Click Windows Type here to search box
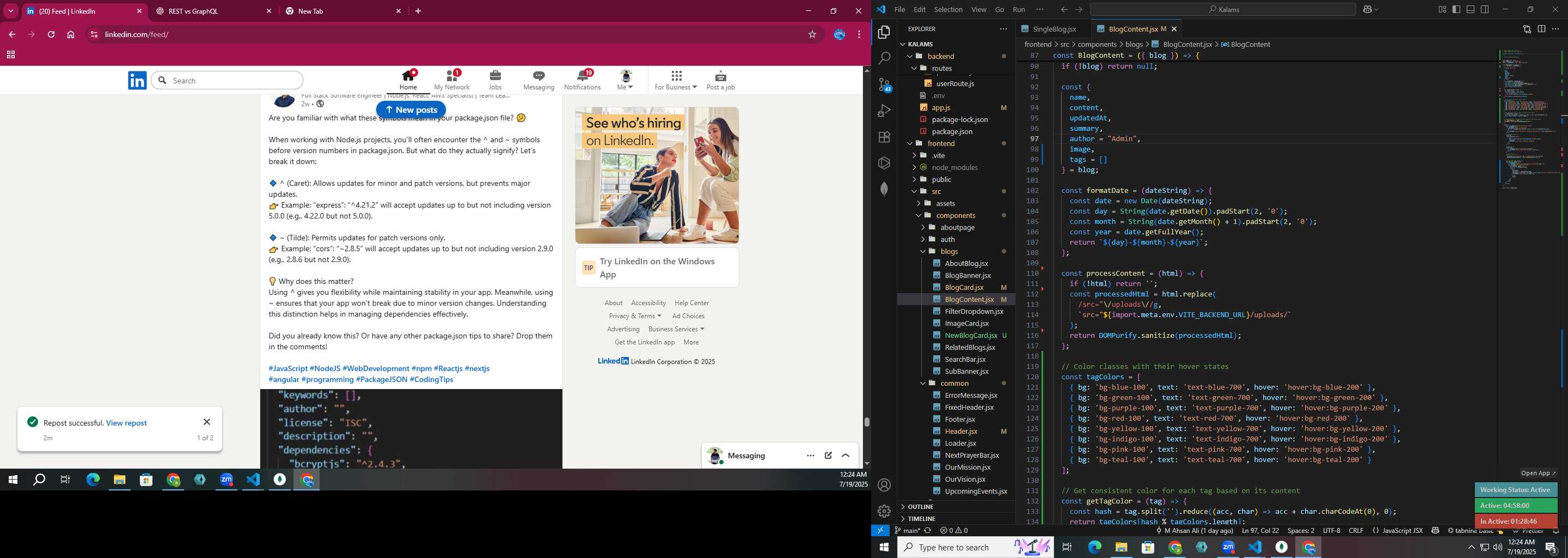This screenshot has width=1568, height=558. [976, 547]
